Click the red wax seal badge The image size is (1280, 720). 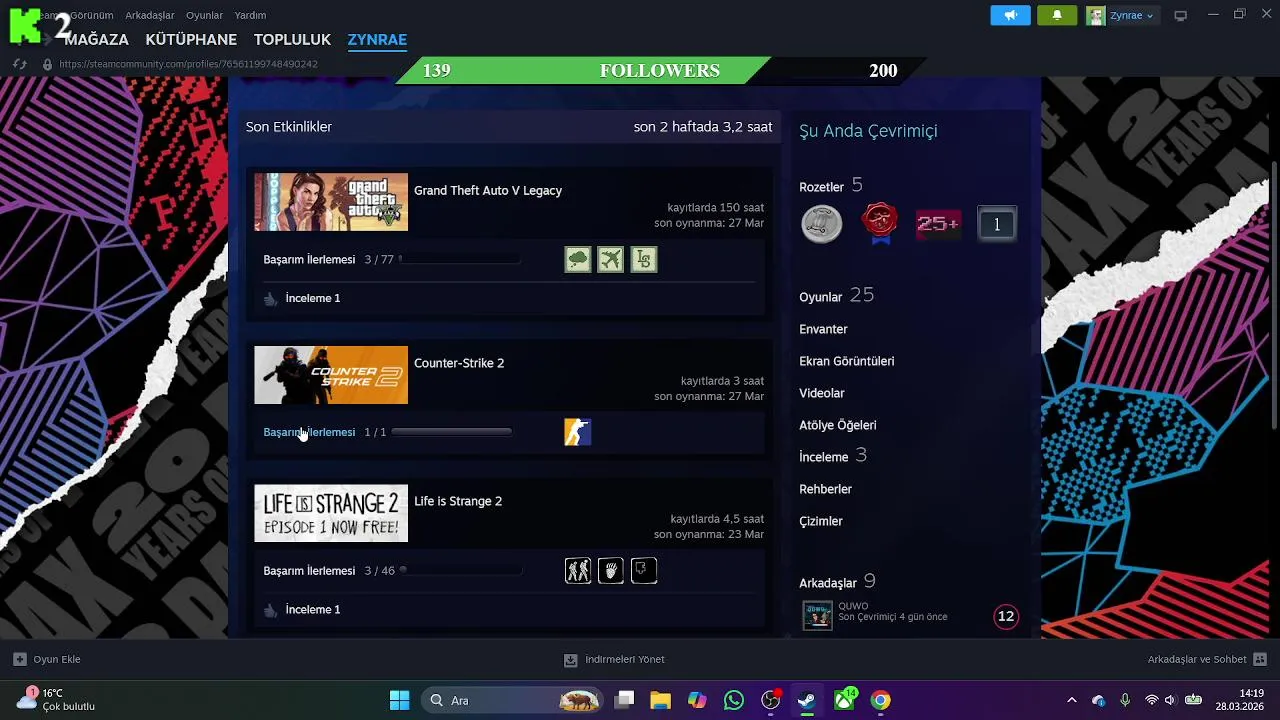click(x=880, y=224)
